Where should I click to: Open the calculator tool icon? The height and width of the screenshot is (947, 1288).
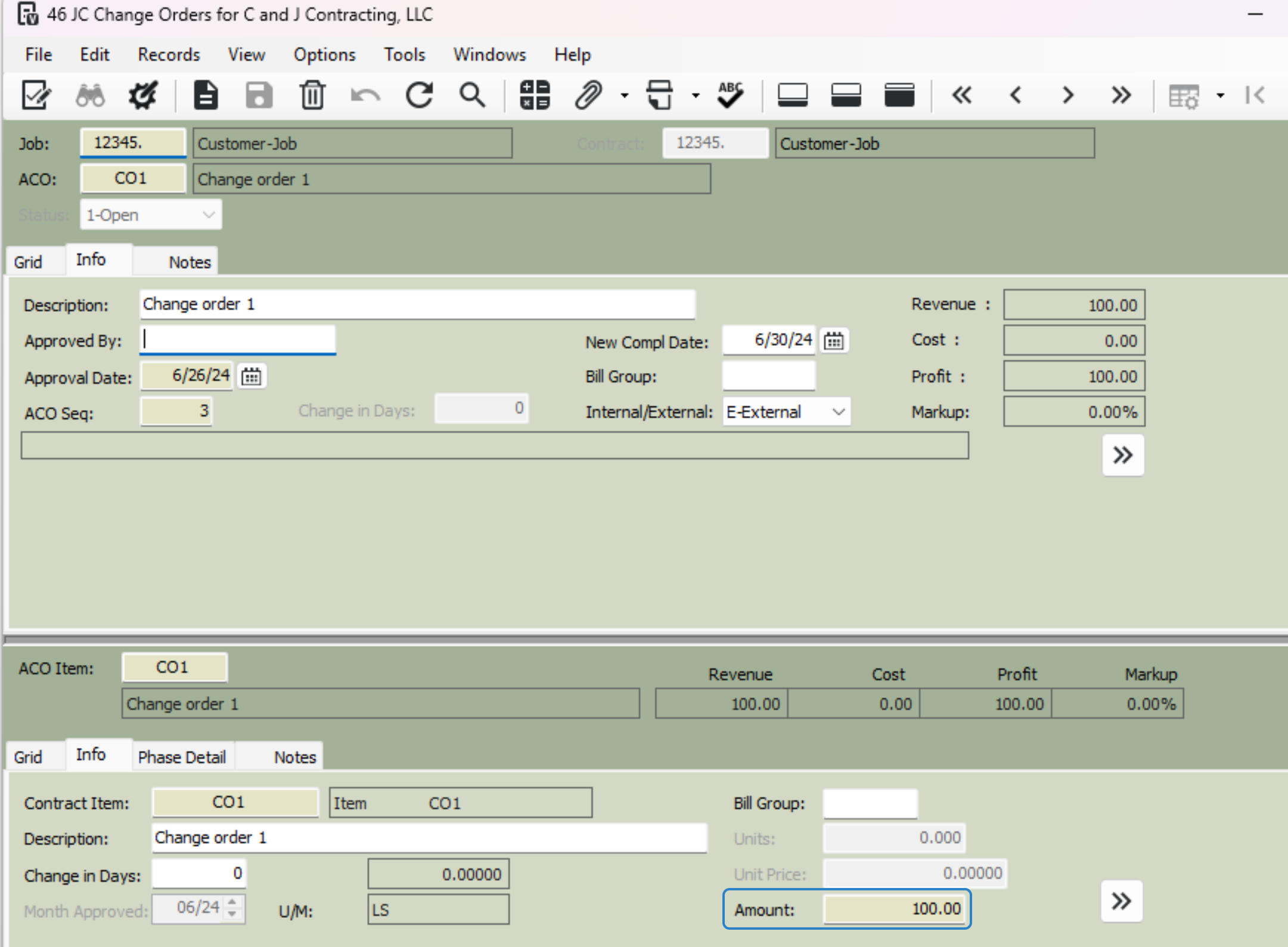coord(534,95)
